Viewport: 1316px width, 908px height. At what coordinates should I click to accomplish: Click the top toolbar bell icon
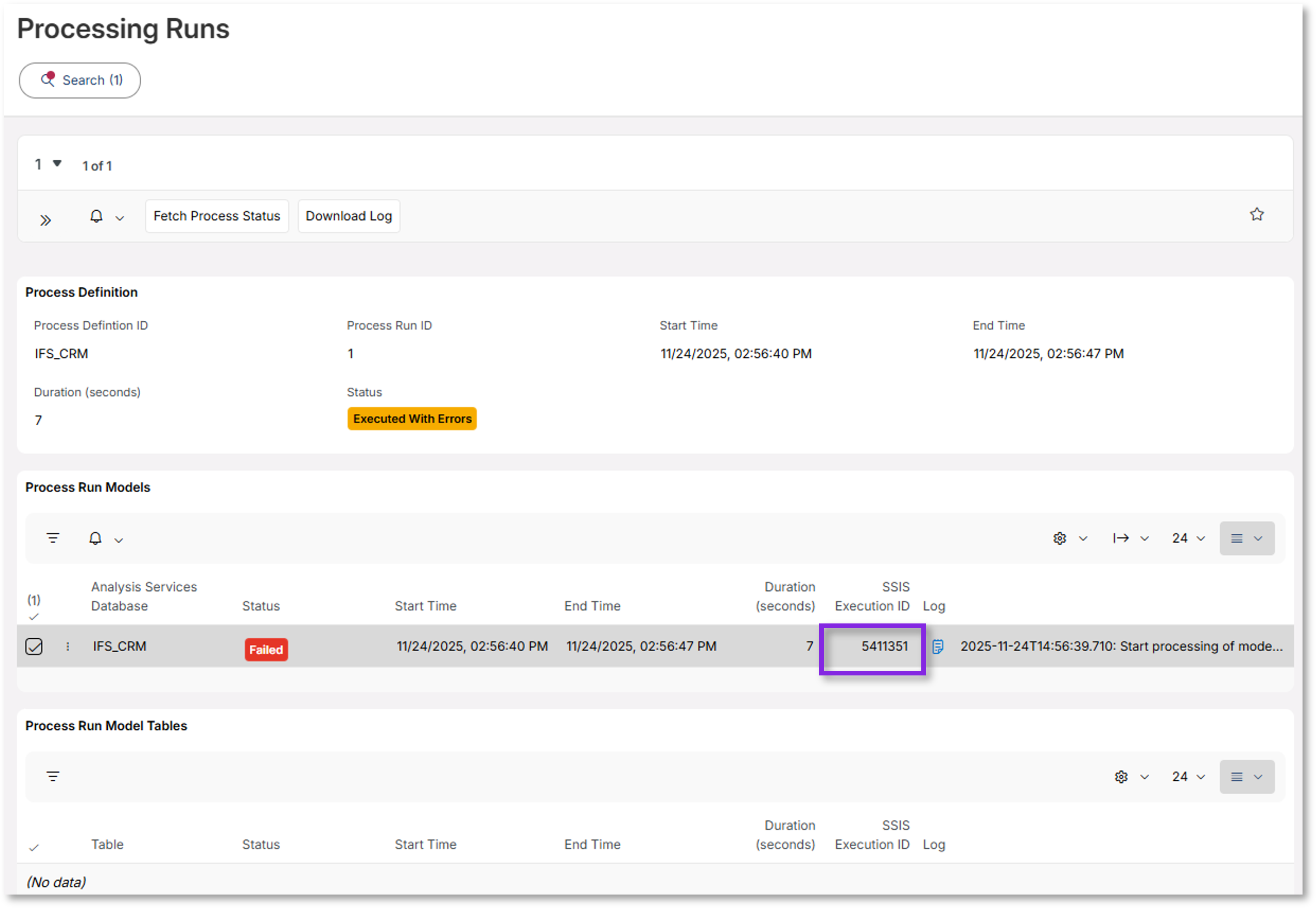click(x=96, y=216)
